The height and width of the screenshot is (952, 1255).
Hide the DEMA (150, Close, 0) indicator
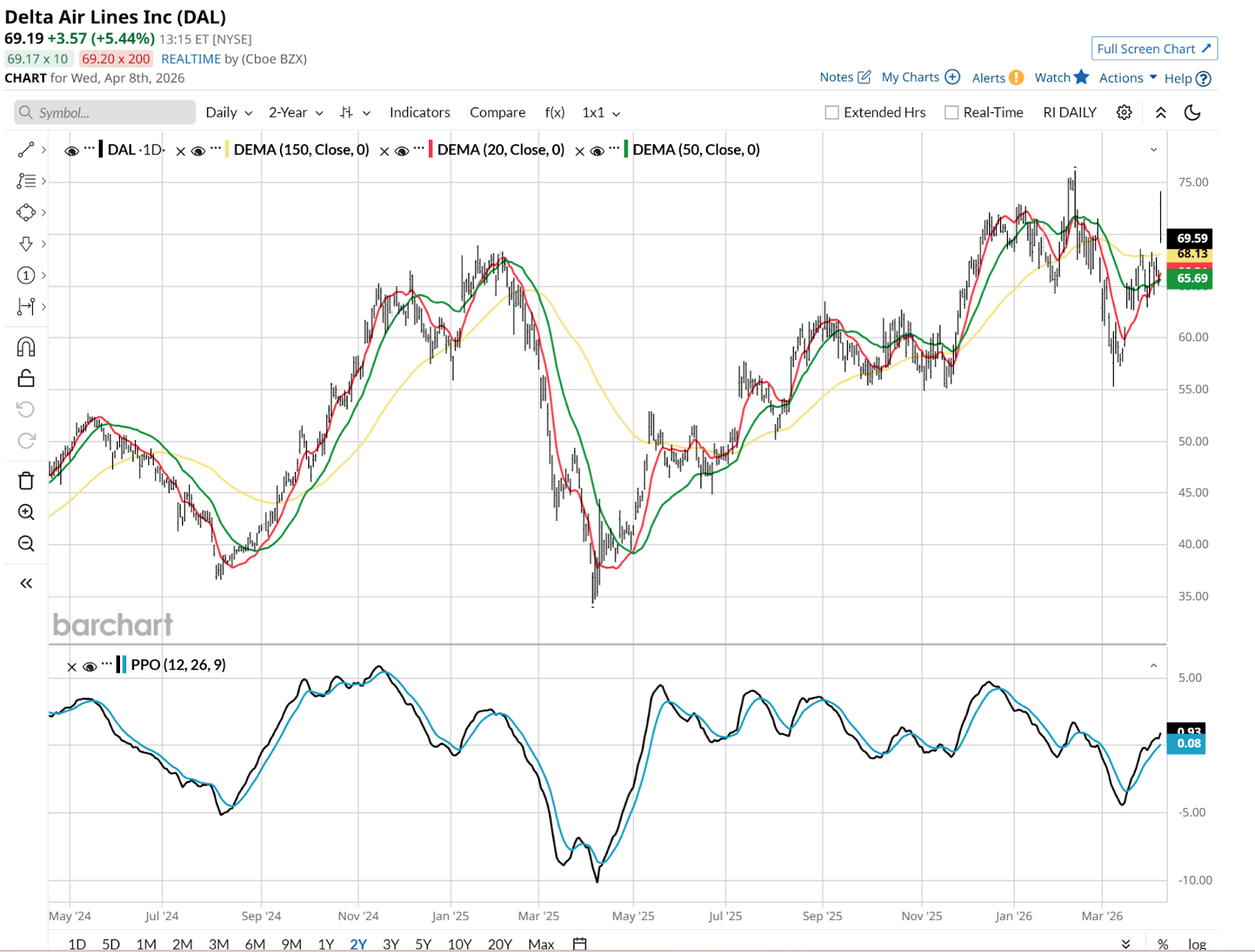pos(198,151)
